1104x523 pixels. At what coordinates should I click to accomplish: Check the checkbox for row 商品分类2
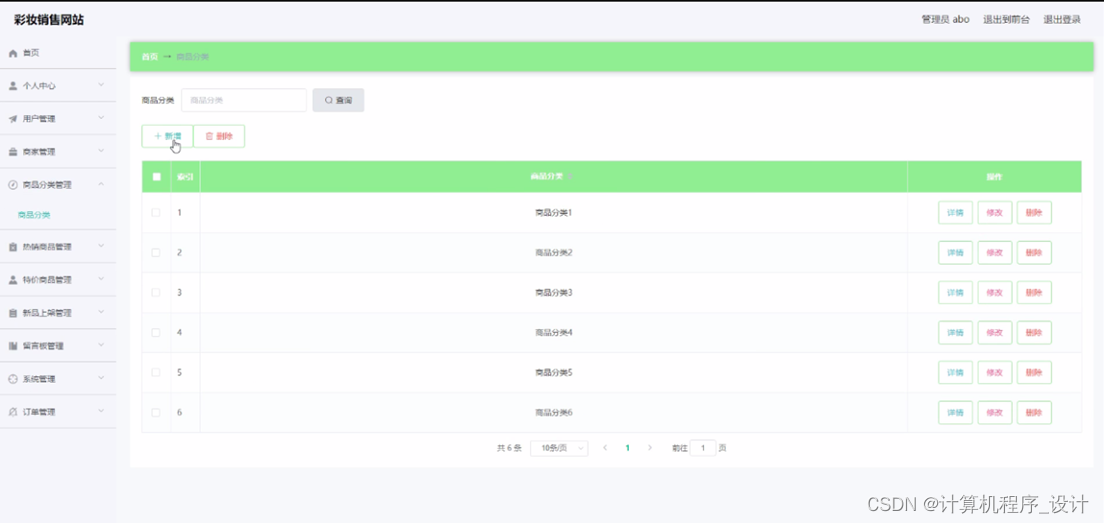[x=156, y=253]
